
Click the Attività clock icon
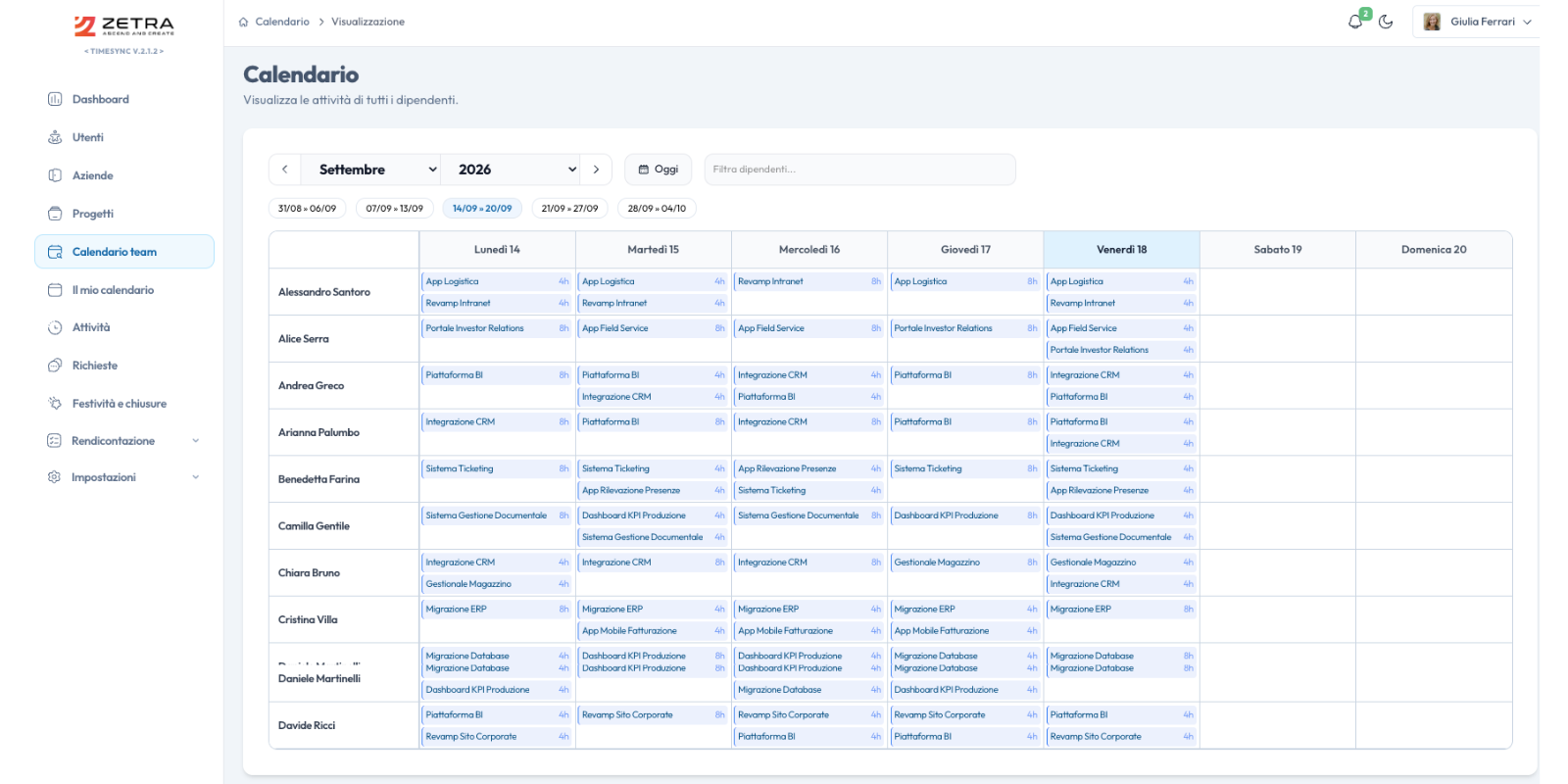[x=55, y=327]
